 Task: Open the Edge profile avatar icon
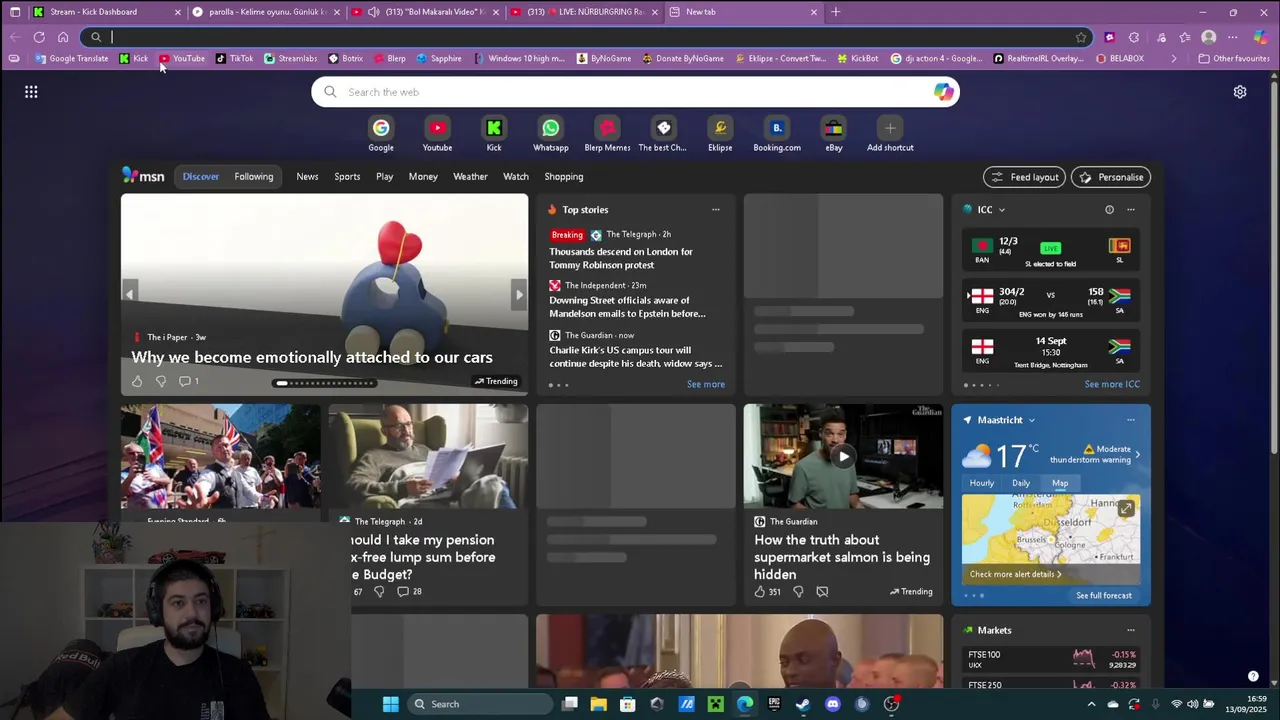(1209, 37)
